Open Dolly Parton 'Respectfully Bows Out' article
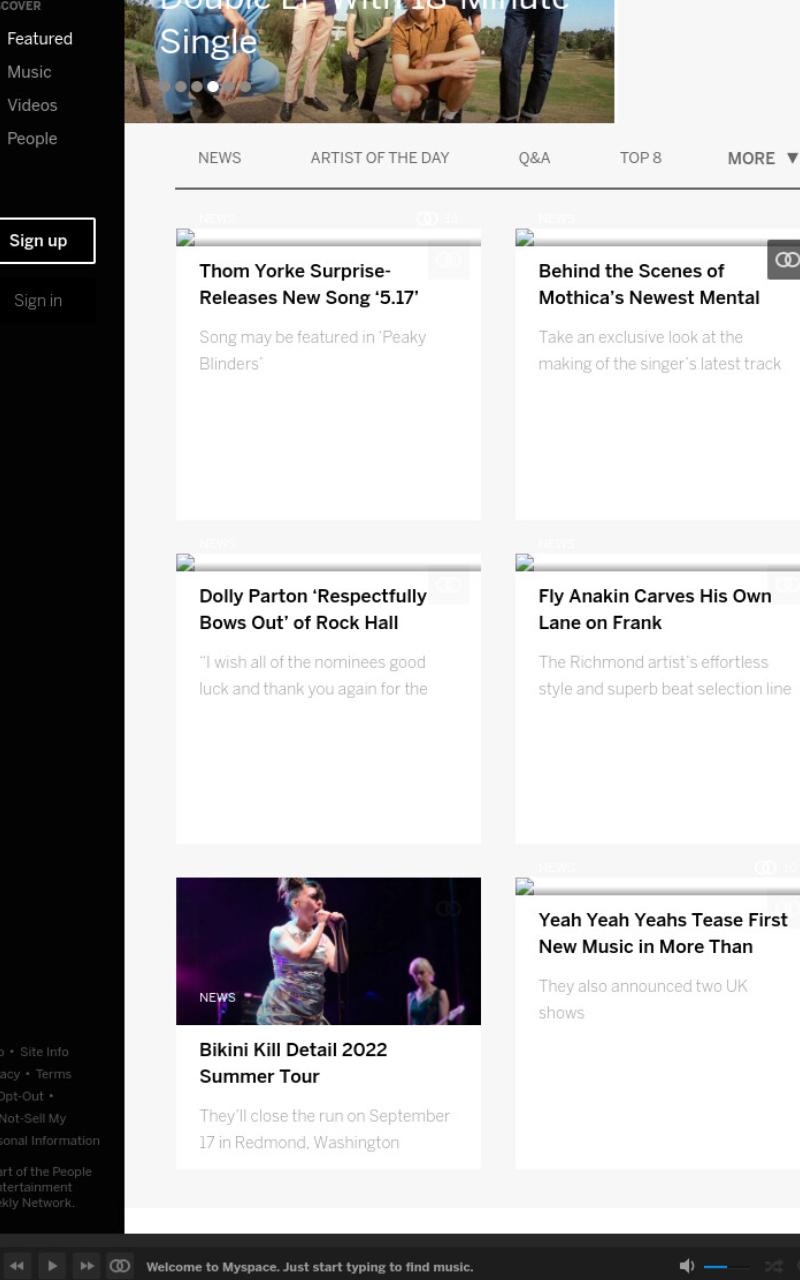The height and width of the screenshot is (1280, 800). (x=313, y=609)
